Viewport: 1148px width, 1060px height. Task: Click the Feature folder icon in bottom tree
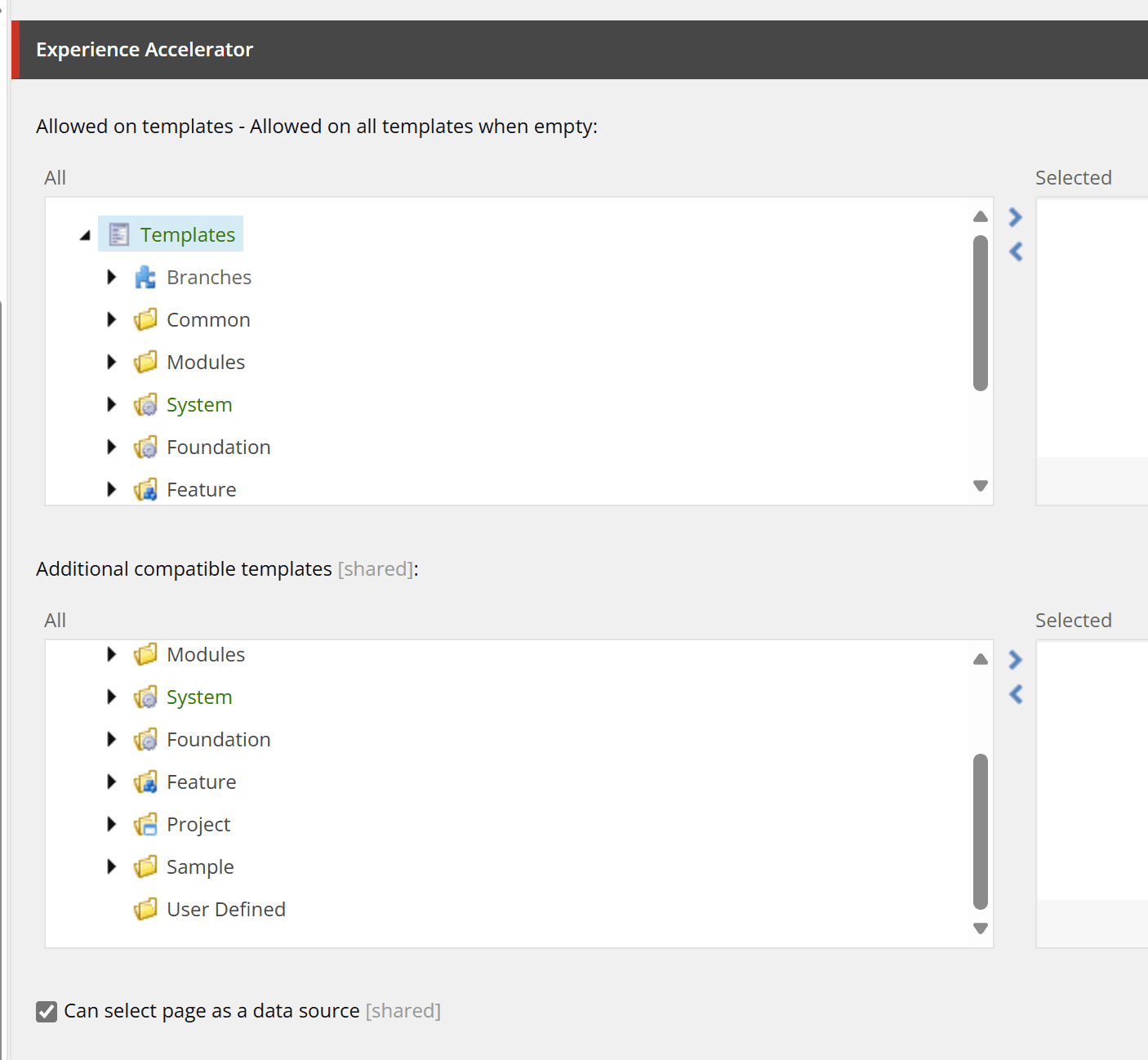point(145,782)
